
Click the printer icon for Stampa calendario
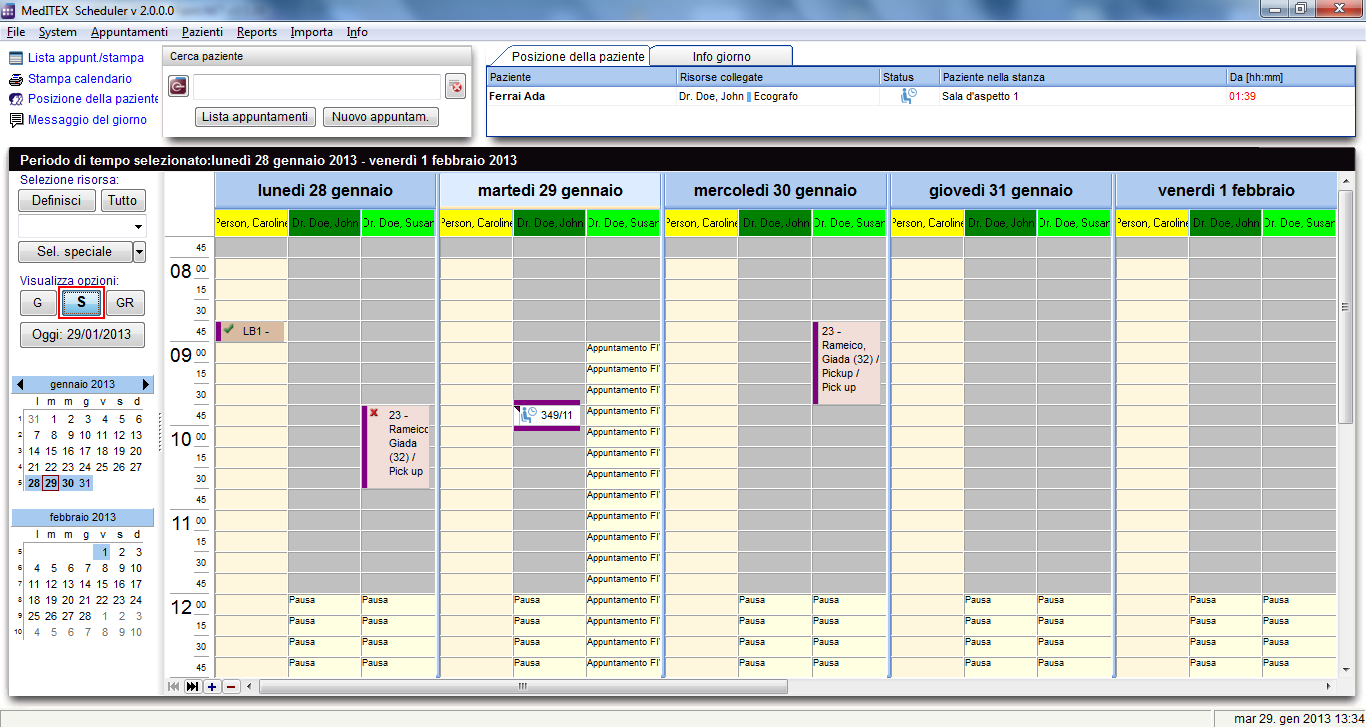[16, 79]
